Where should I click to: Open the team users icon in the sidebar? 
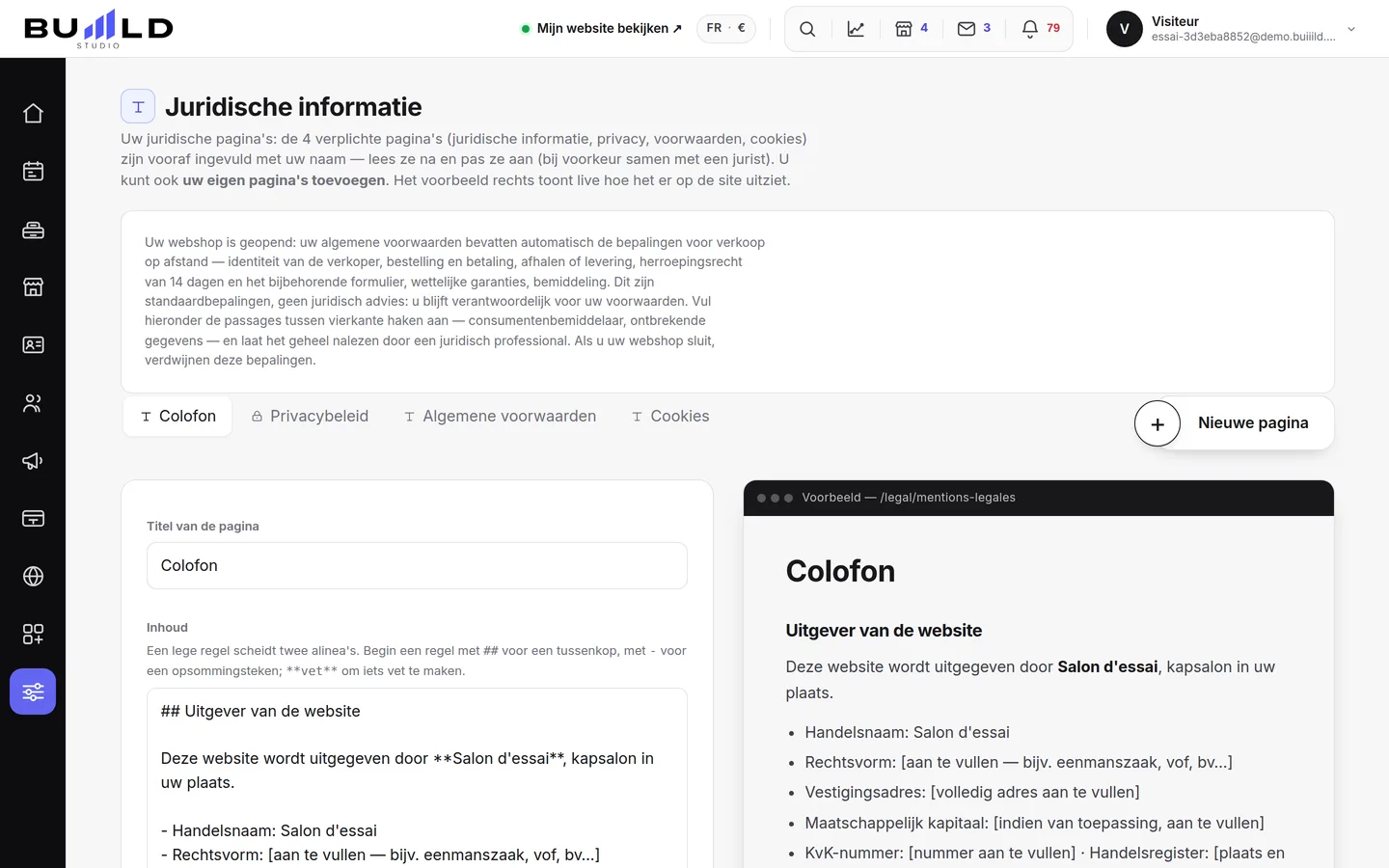[x=33, y=403]
